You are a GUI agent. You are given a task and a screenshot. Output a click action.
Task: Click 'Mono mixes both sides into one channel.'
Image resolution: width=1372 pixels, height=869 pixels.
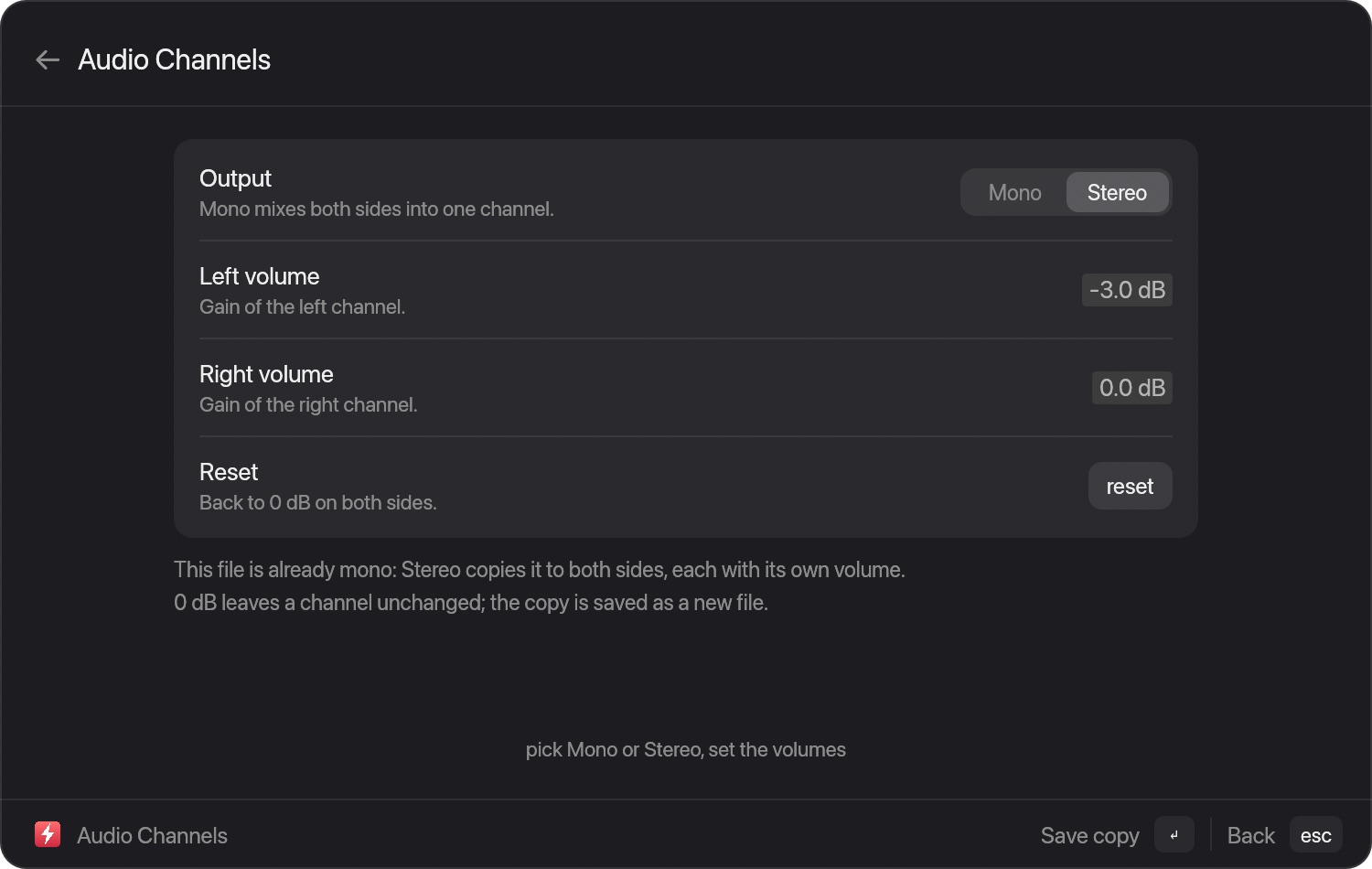(x=376, y=209)
